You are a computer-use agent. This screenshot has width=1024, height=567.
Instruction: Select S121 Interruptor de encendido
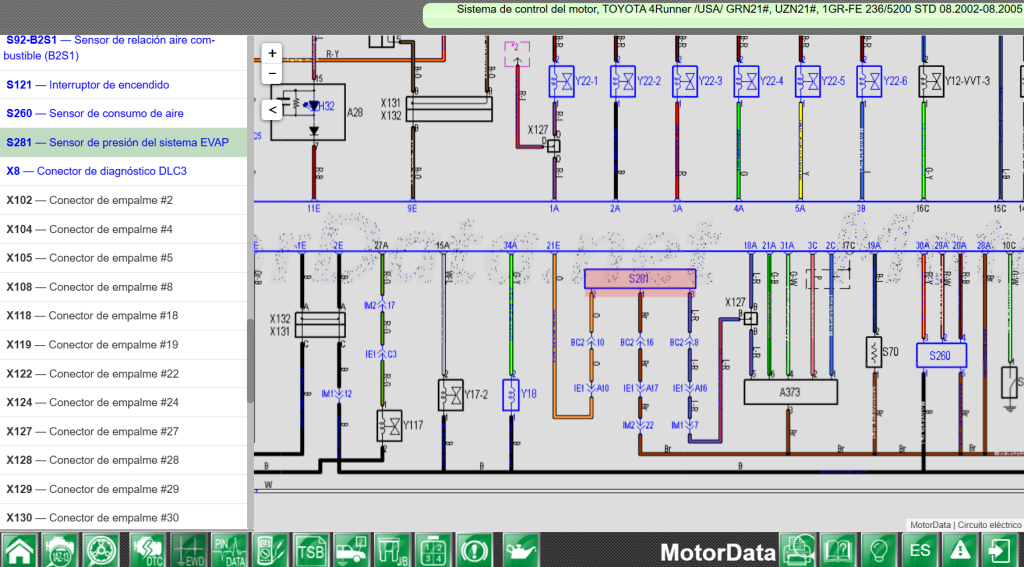123,84
